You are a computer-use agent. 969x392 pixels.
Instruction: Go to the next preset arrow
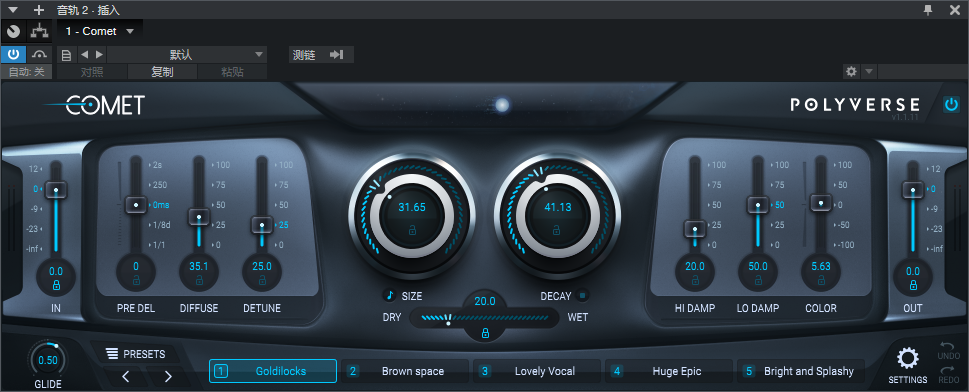(x=167, y=376)
